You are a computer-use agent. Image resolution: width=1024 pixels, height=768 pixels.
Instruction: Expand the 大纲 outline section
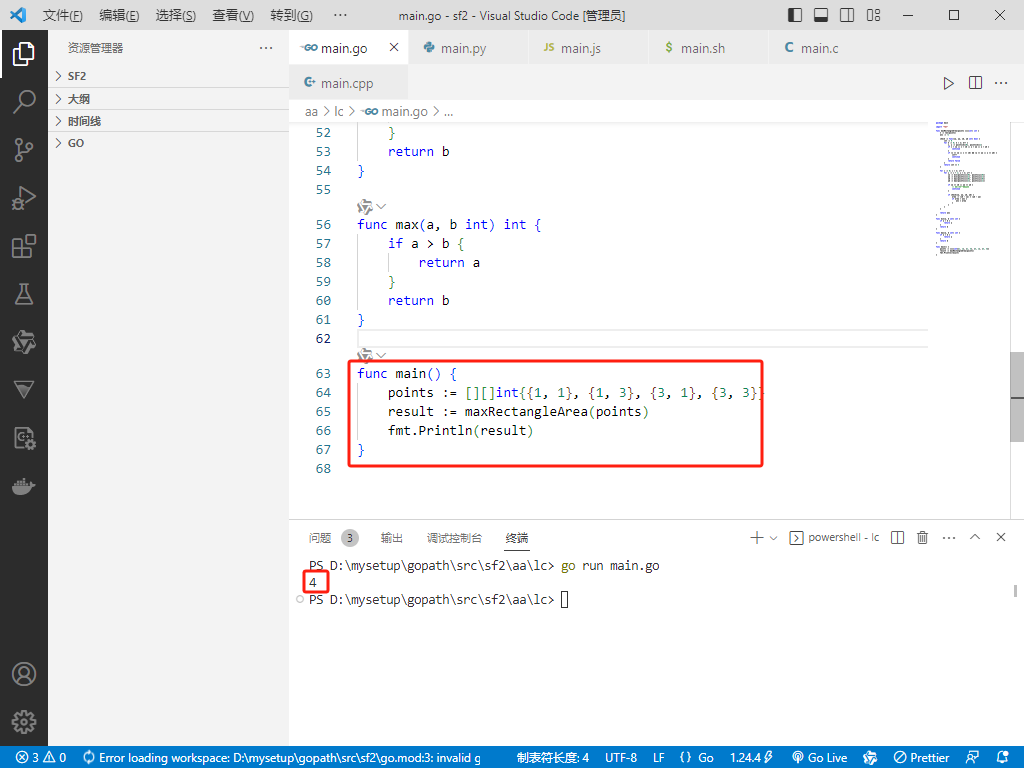click(x=168, y=99)
